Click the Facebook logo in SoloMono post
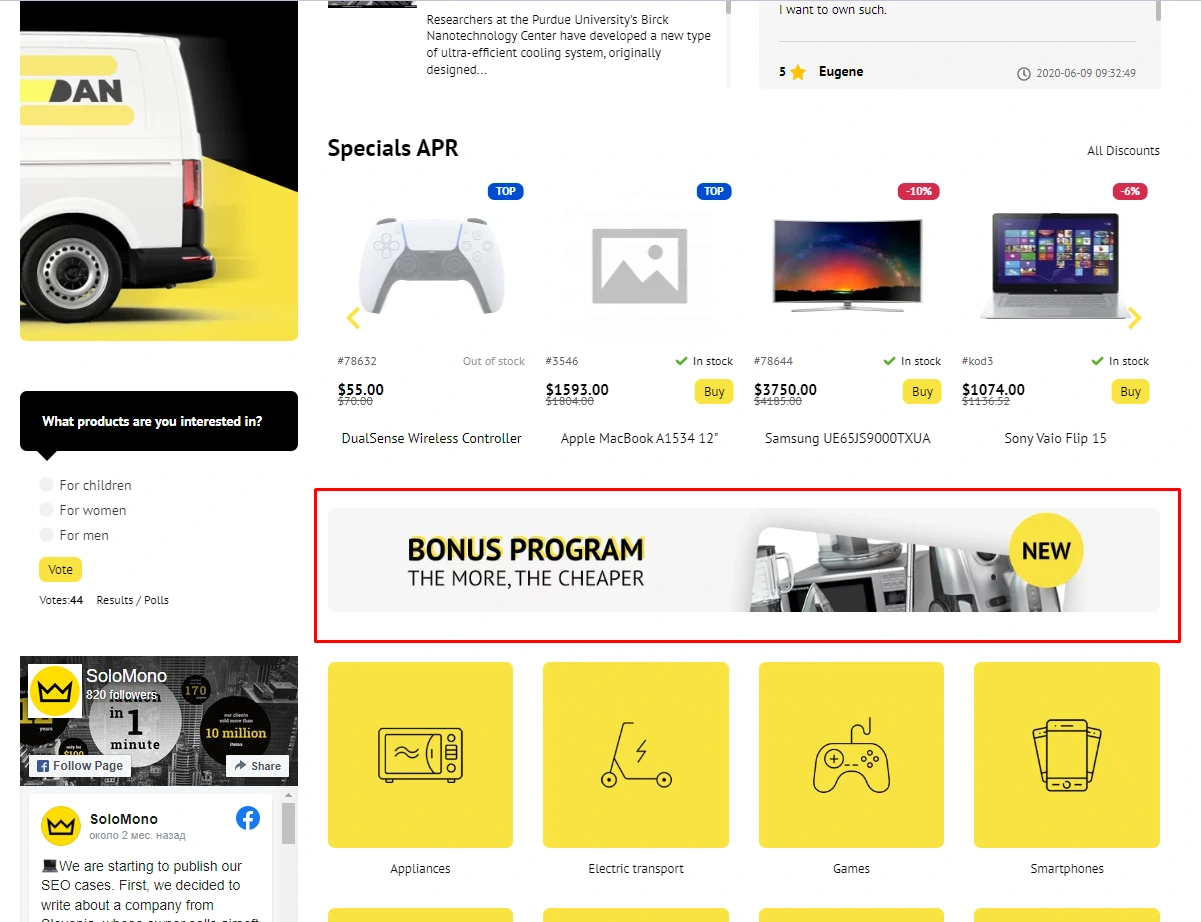The height and width of the screenshot is (922, 1201). point(248,818)
